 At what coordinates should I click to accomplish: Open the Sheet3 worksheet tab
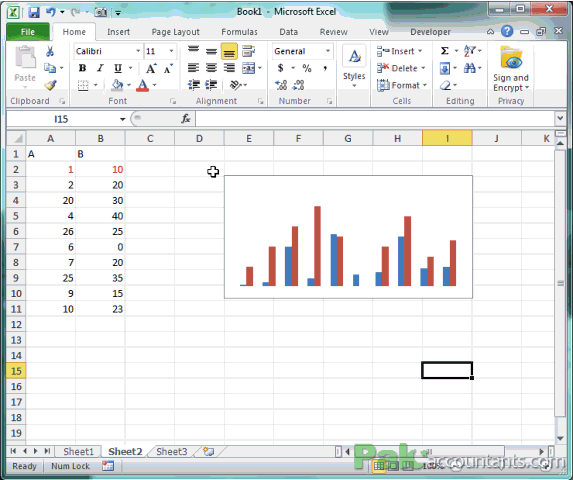(171, 452)
